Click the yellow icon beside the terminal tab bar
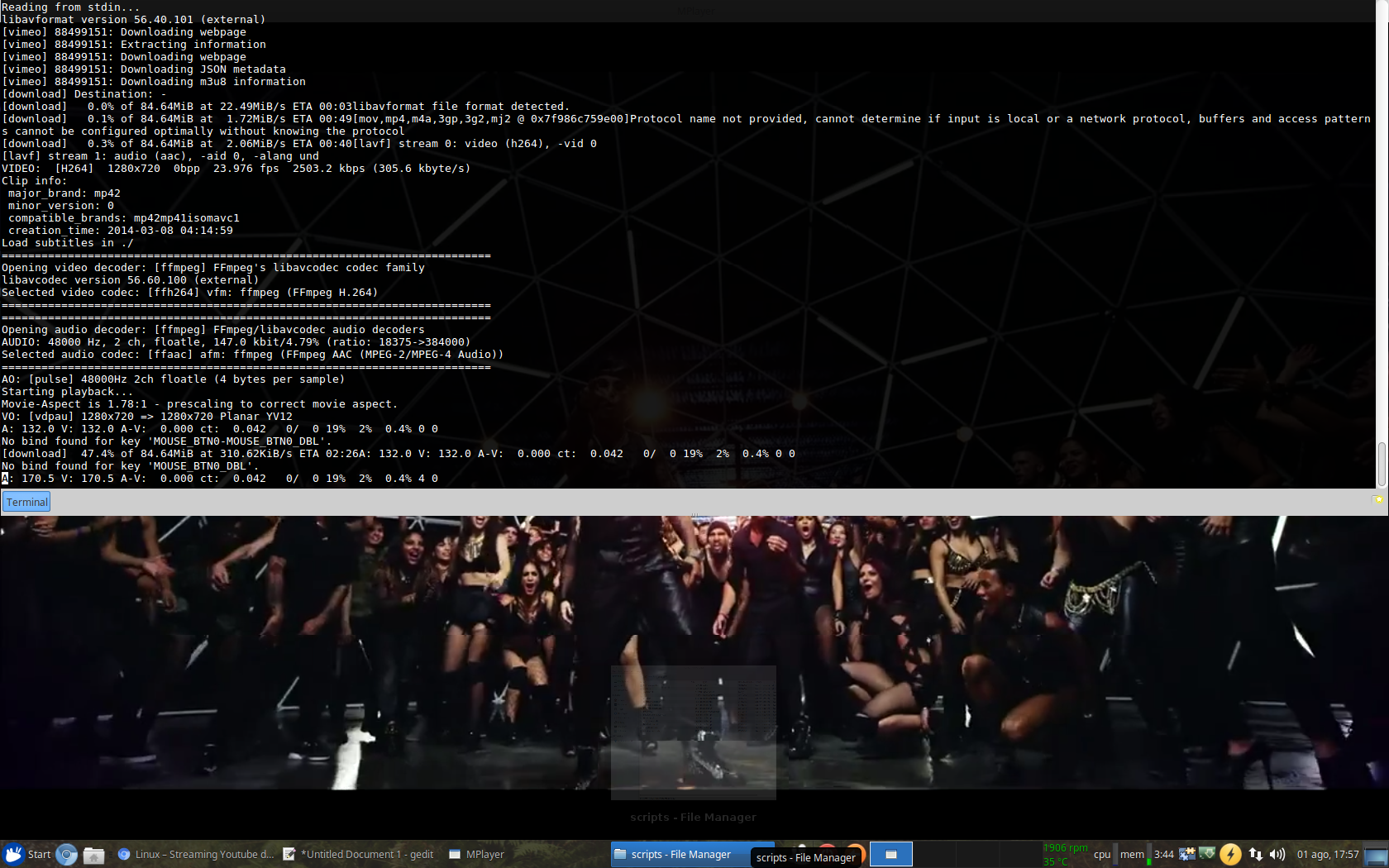Viewport: 1389px width, 868px height. (1378, 499)
